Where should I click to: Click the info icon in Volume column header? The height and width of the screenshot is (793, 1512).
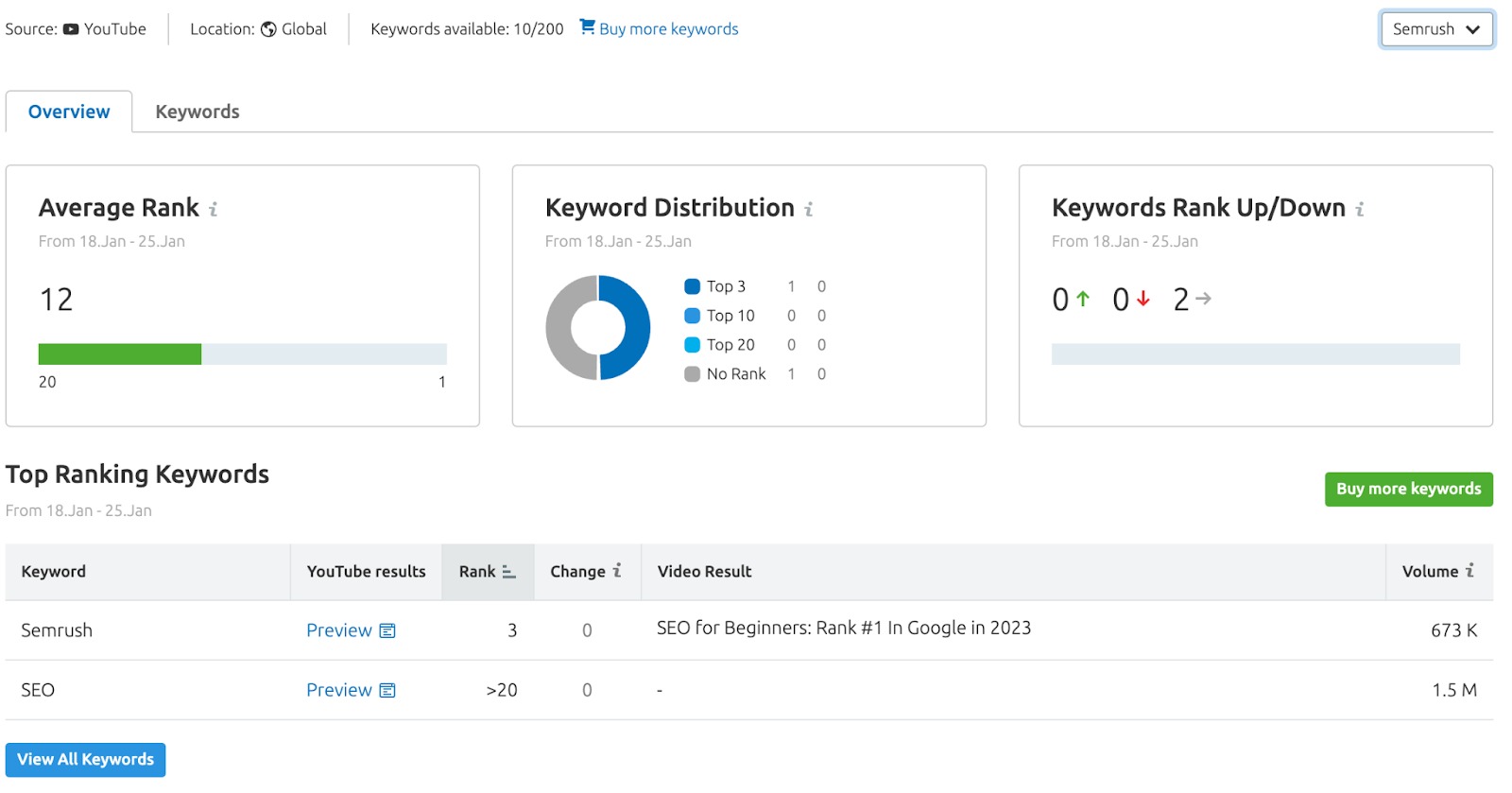click(1469, 571)
